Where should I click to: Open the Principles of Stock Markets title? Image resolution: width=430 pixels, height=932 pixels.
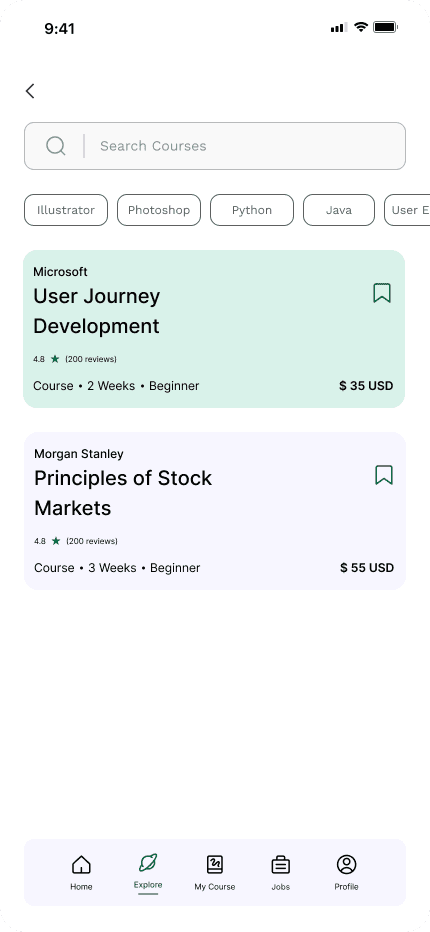pos(123,493)
